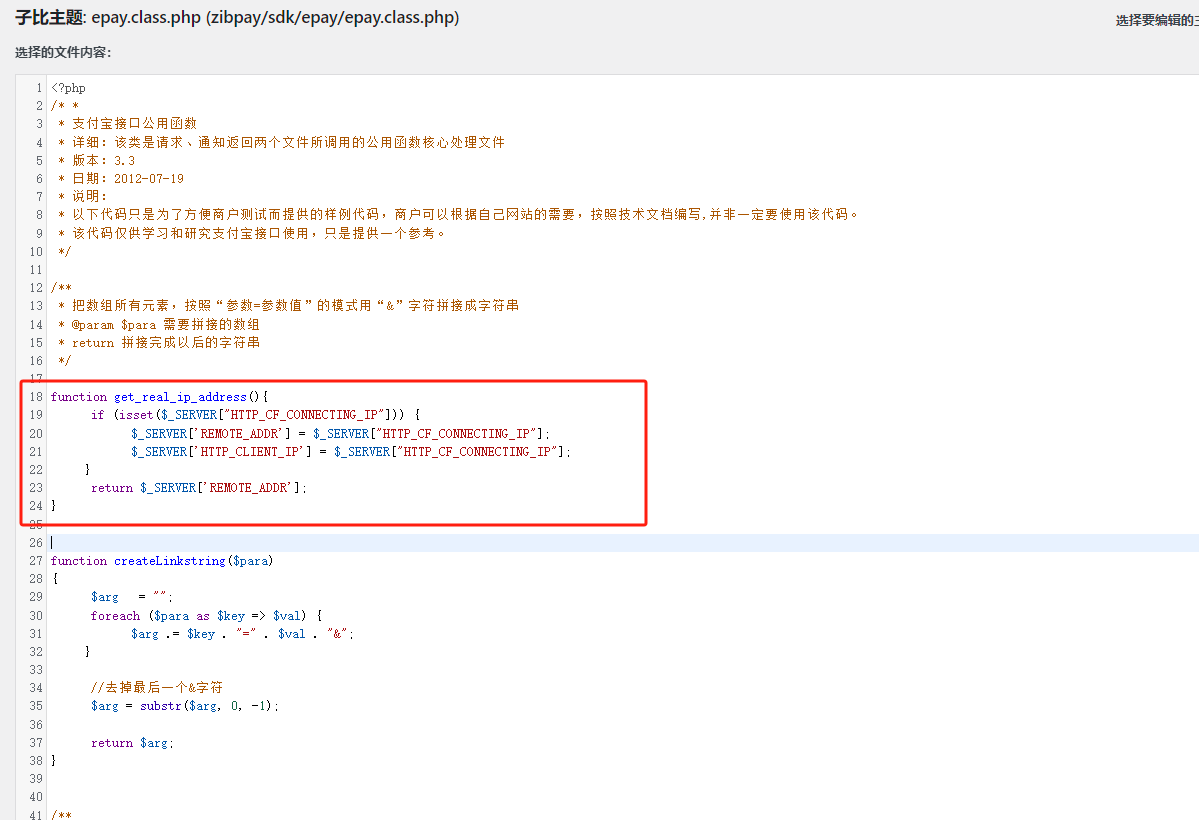The height and width of the screenshot is (820, 1199).
Task: Click the get_real_ip_address function name
Action: [180, 397]
